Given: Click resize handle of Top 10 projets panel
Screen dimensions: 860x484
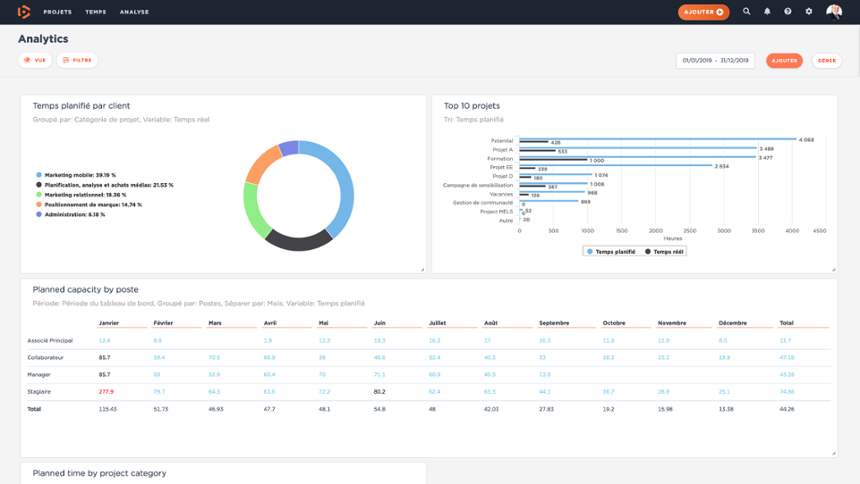Looking at the screenshot, I should click(833, 269).
